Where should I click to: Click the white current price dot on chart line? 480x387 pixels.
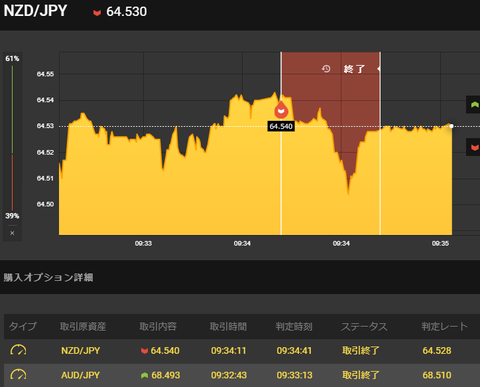tap(451, 126)
